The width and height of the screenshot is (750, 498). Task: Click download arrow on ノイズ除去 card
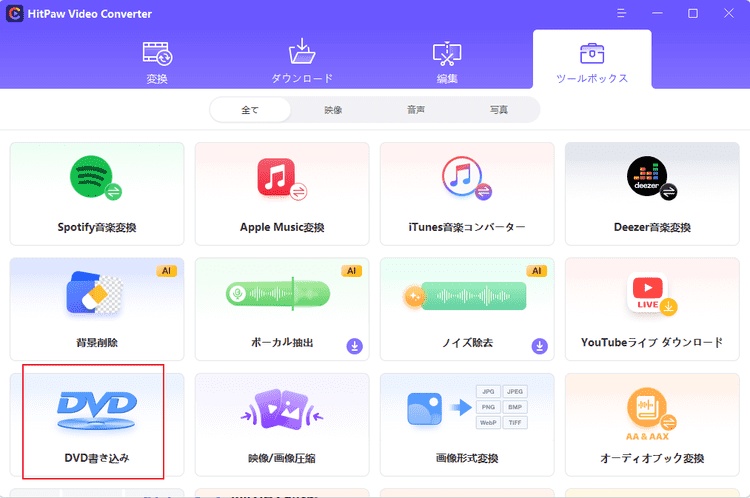[x=540, y=346]
